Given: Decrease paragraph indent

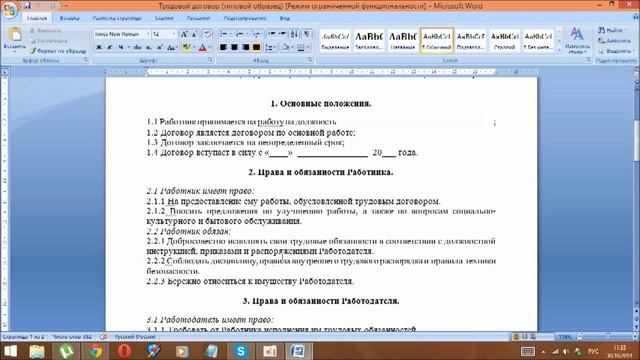Looking at the screenshot, I should click(x=272, y=34).
